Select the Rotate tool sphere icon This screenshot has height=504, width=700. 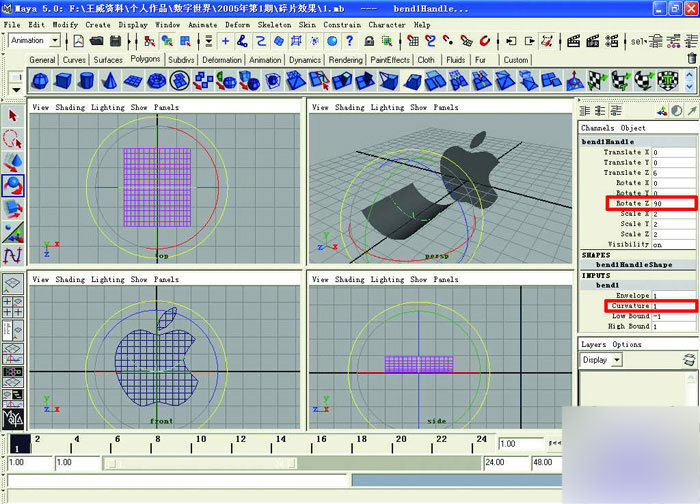click(x=12, y=185)
